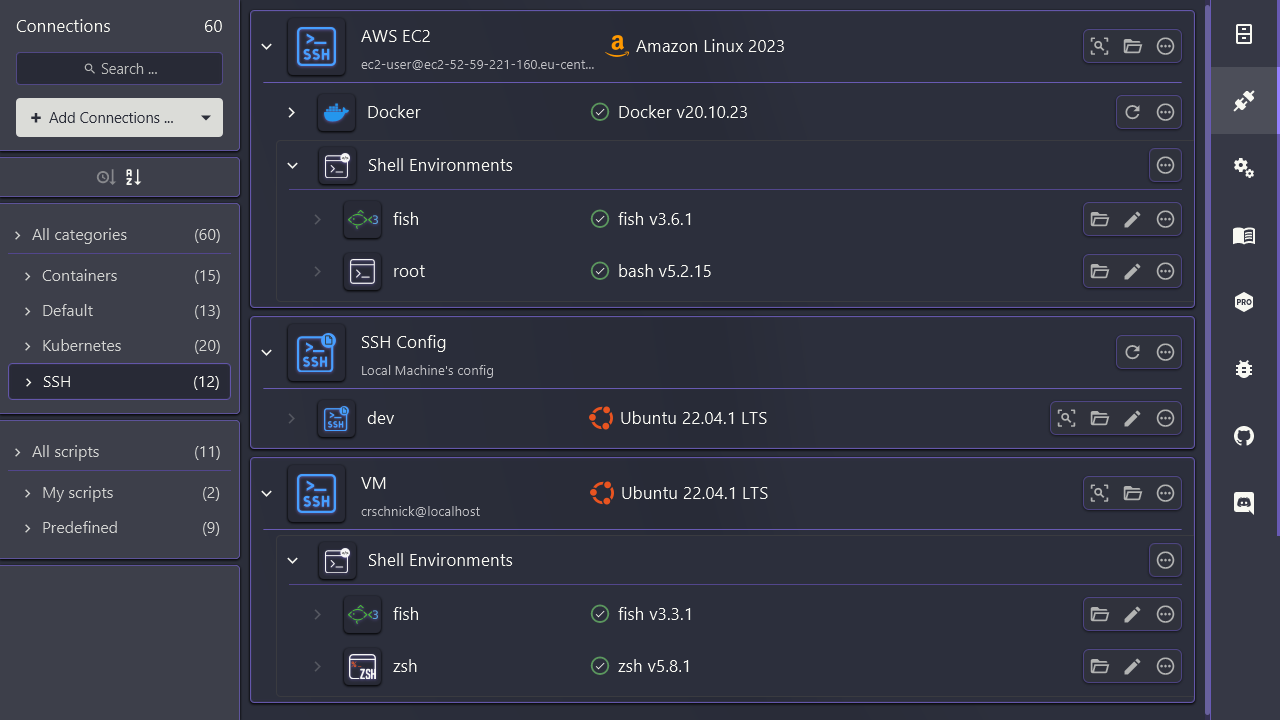Click Add Connections button

[x=103, y=118]
